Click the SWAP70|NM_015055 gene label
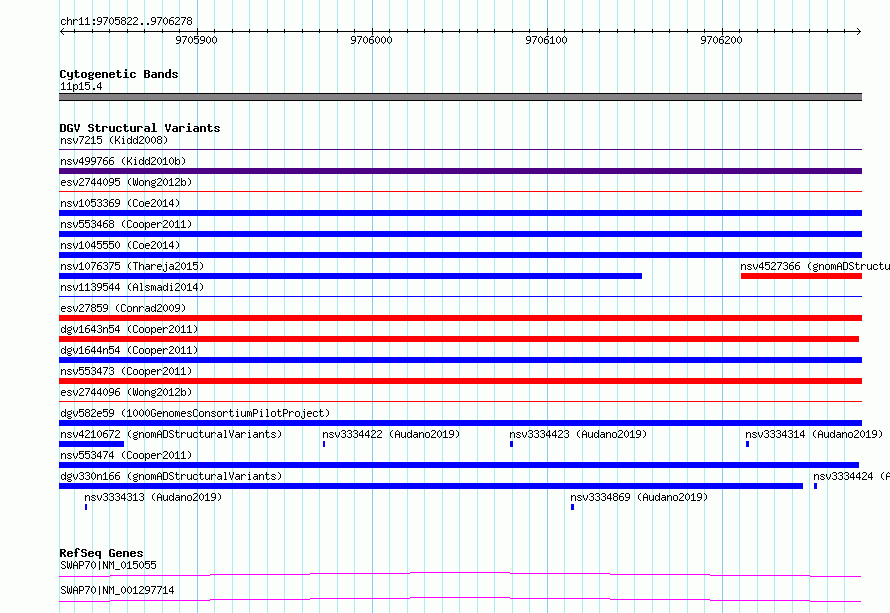This screenshot has height=613, width=890. point(108,565)
